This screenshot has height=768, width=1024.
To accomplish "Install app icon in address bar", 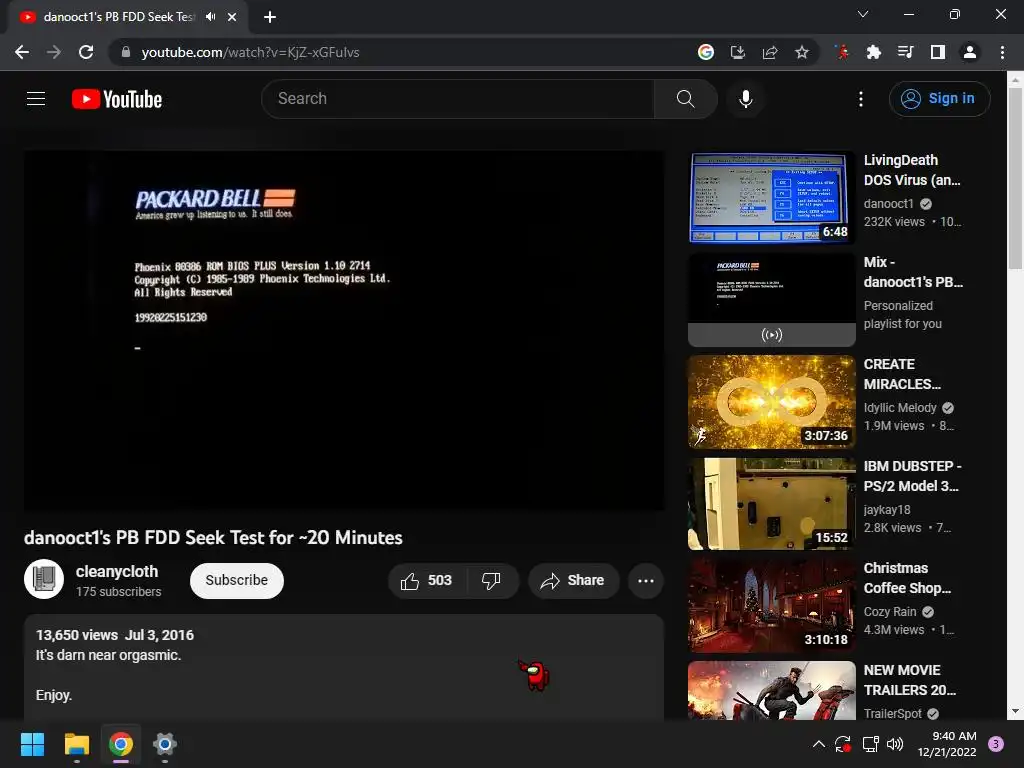I will point(738,52).
